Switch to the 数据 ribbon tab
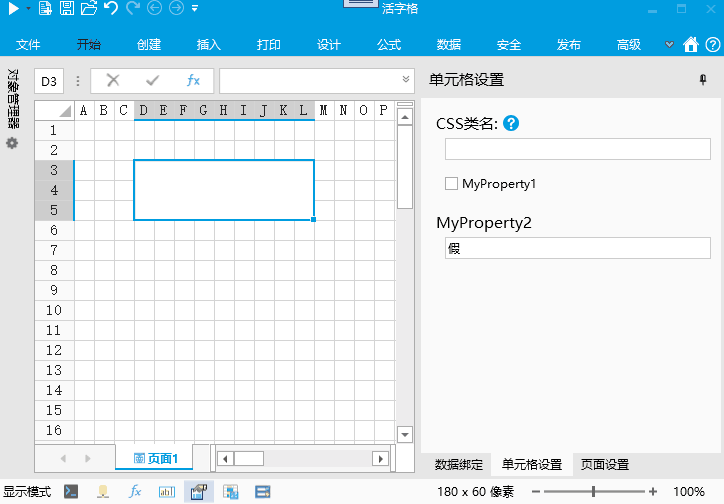This screenshot has height=504, width=724. (x=449, y=45)
